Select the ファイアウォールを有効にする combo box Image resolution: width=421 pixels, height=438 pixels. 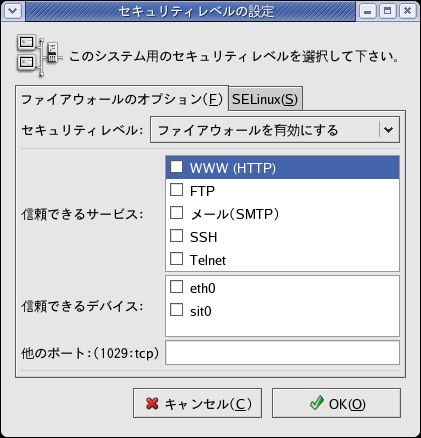pos(275,130)
